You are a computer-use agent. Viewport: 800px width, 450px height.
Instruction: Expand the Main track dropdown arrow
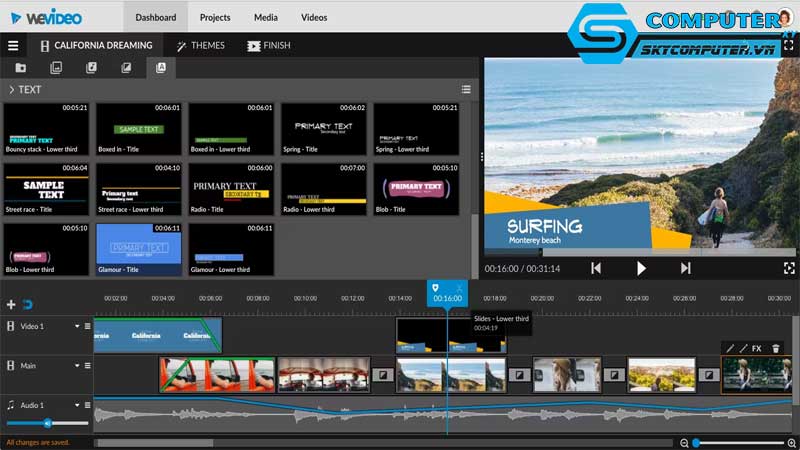click(x=76, y=366)
